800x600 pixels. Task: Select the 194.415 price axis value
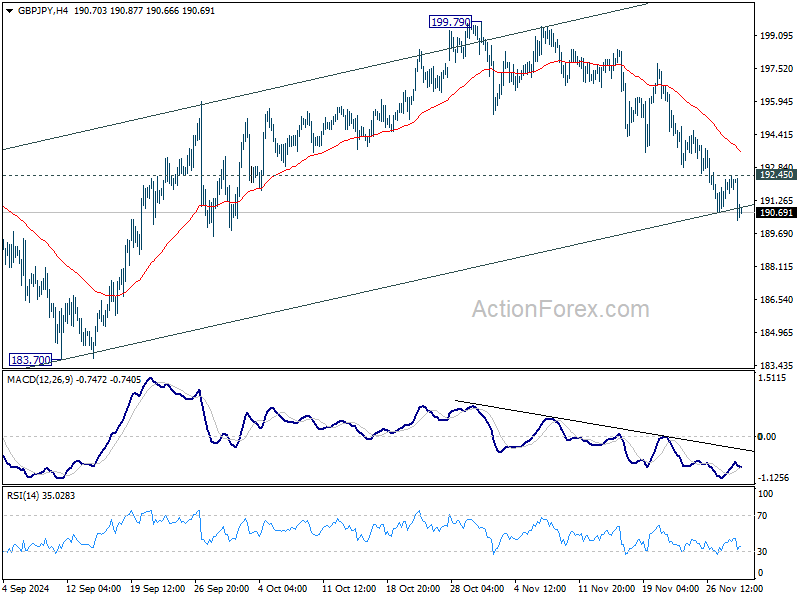pos(776,135)
